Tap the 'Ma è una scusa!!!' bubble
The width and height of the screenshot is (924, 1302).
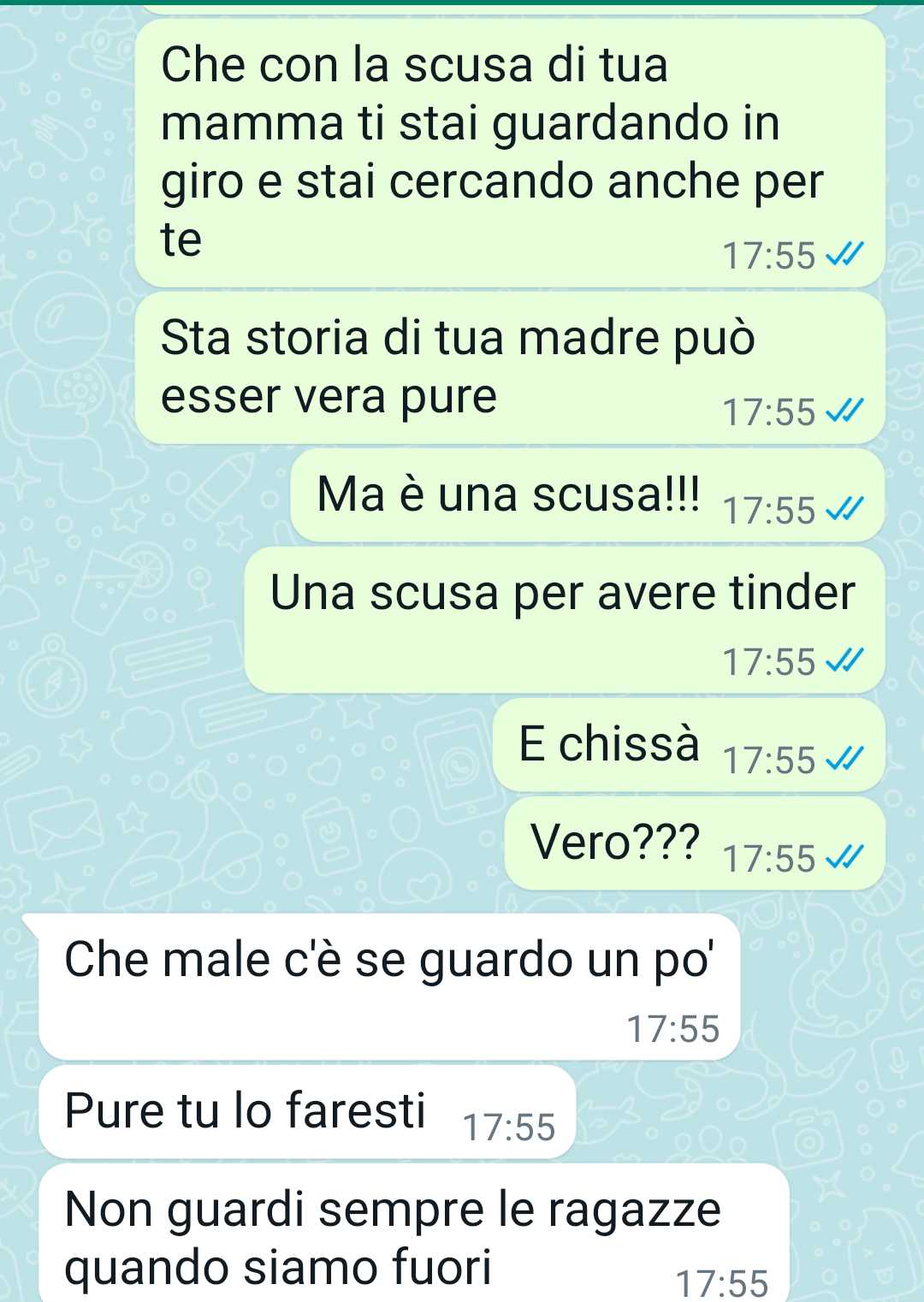tap(588, 495)
